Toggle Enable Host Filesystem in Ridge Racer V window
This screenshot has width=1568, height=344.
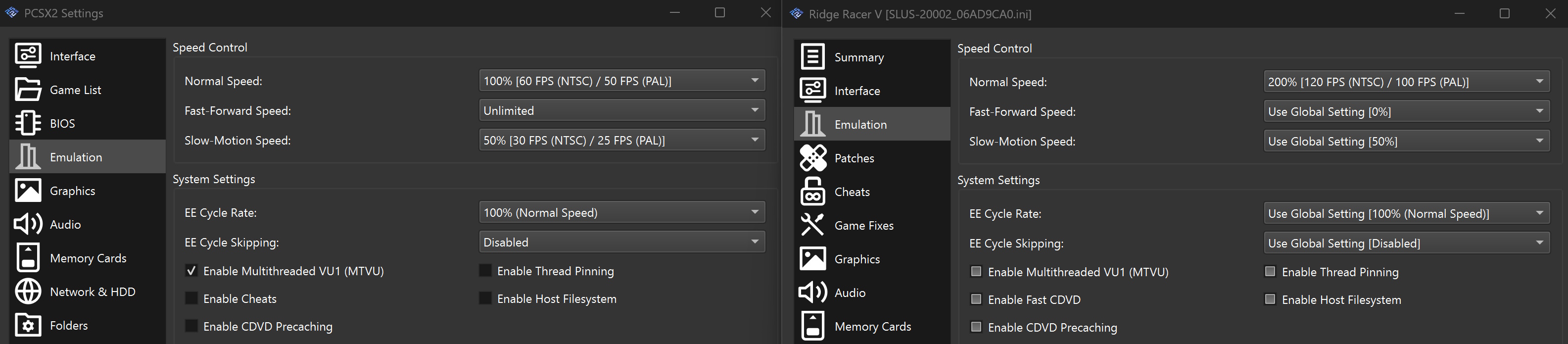click(x=1270, y=299)
